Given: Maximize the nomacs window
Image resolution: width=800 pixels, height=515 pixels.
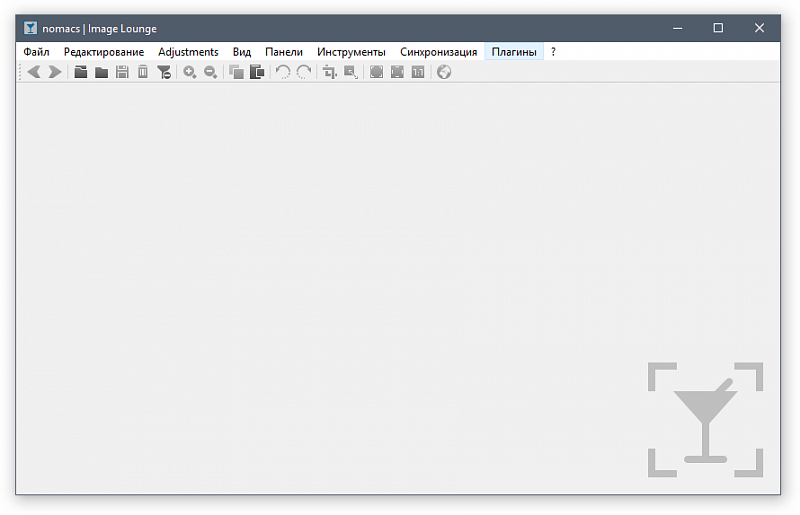Looking at the screenshot, I should [718, 28].
